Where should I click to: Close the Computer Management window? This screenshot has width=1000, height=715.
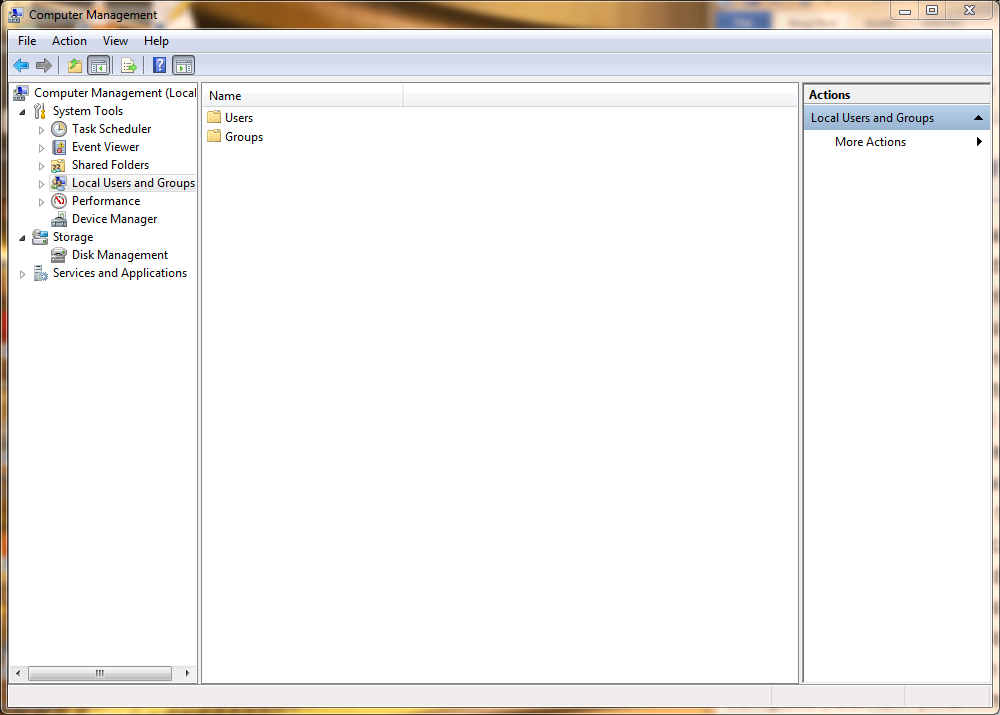coord(969,11)
